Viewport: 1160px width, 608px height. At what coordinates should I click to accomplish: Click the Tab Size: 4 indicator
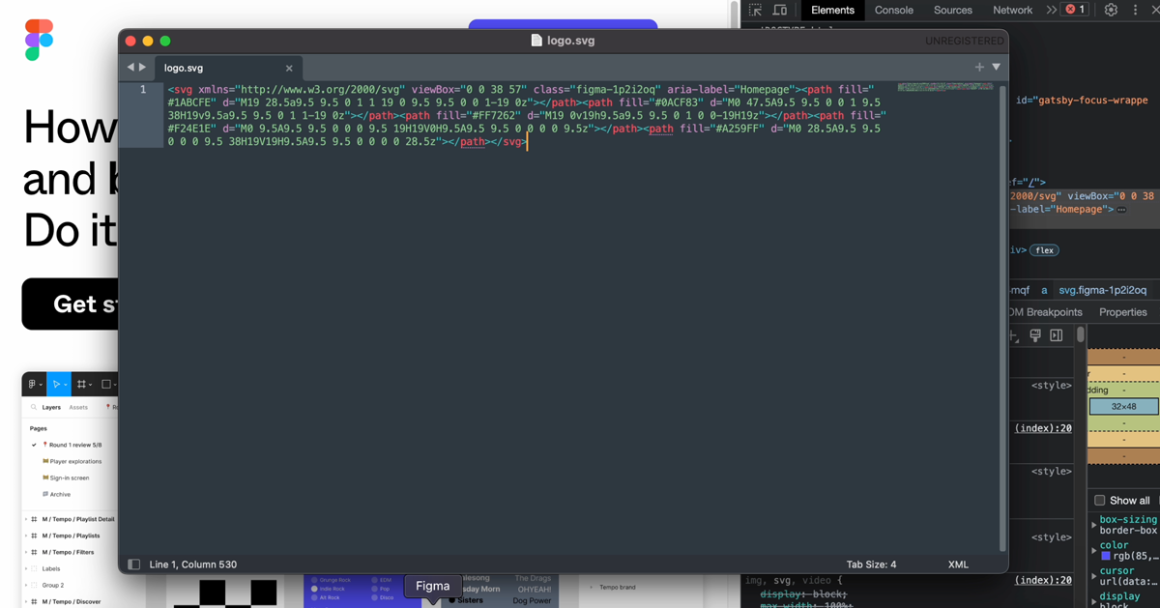871,565
